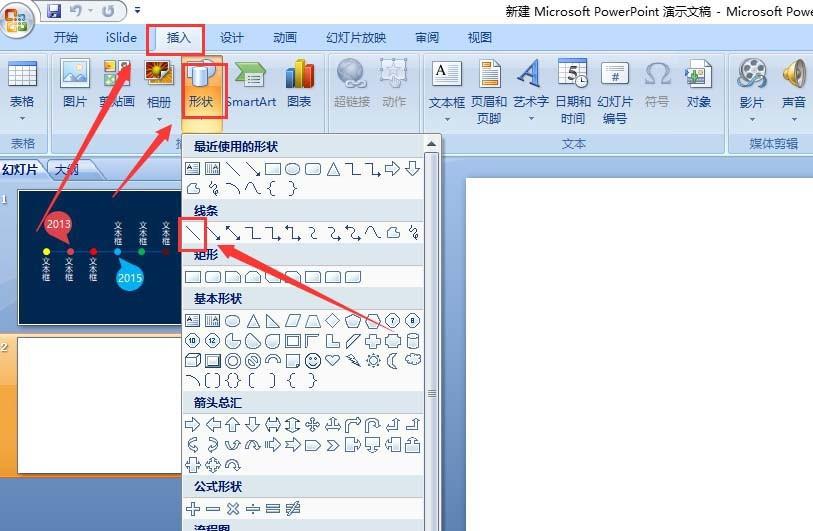Choose the heart shape in 基本形状

tap(333, 360)
